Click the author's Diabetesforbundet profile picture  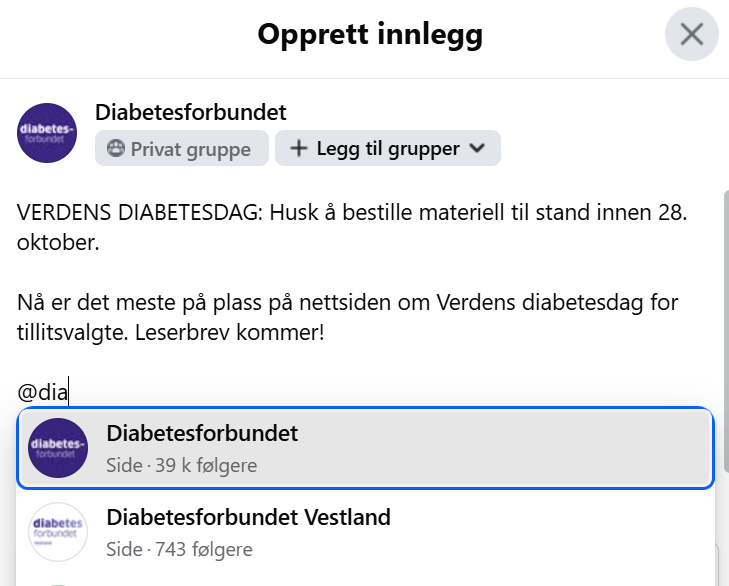click(x=47, y=133)
